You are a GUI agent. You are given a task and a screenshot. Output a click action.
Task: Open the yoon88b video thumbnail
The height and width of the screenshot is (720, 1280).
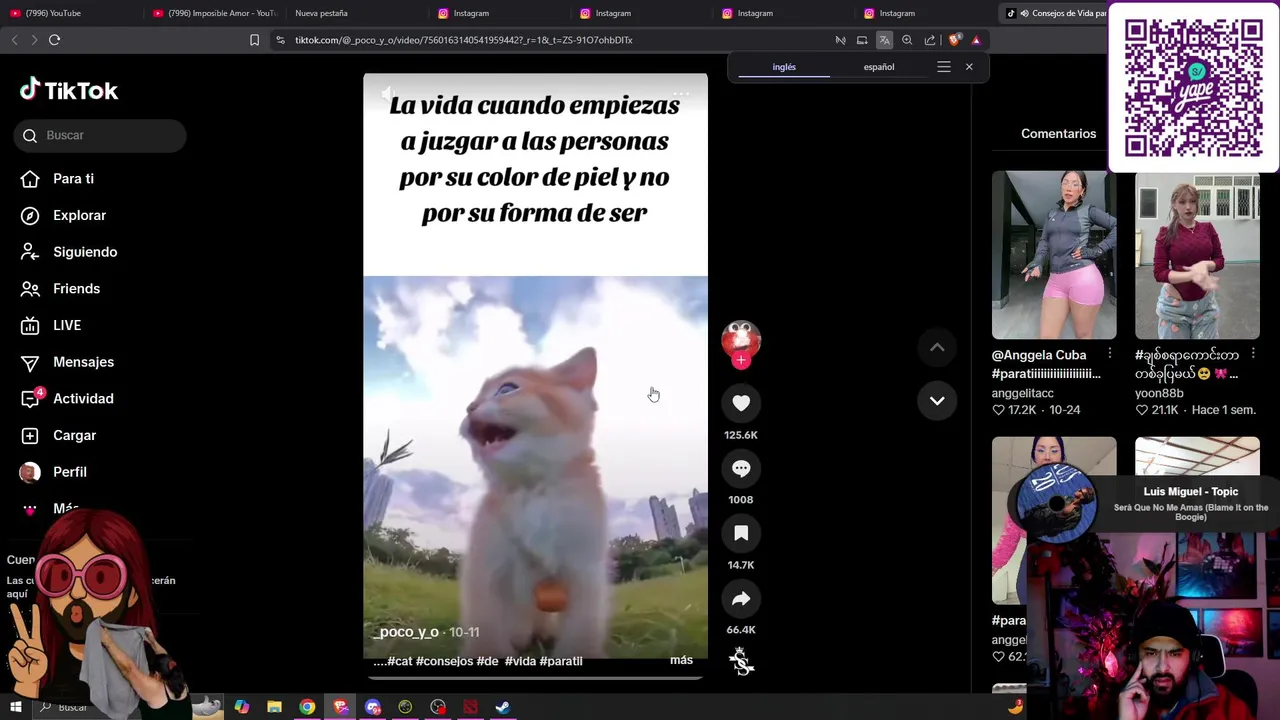pos(1197,255)
